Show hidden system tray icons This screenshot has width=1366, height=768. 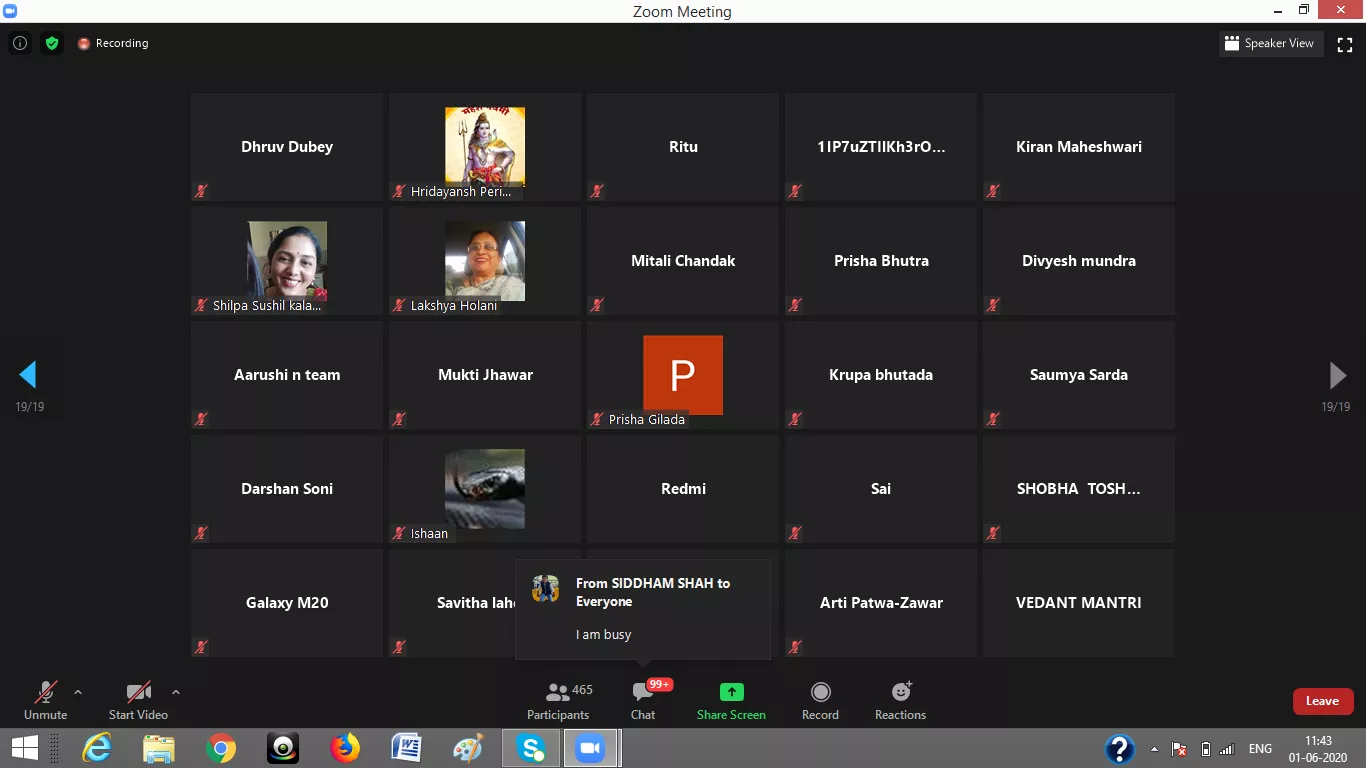tap(1155, 749)
